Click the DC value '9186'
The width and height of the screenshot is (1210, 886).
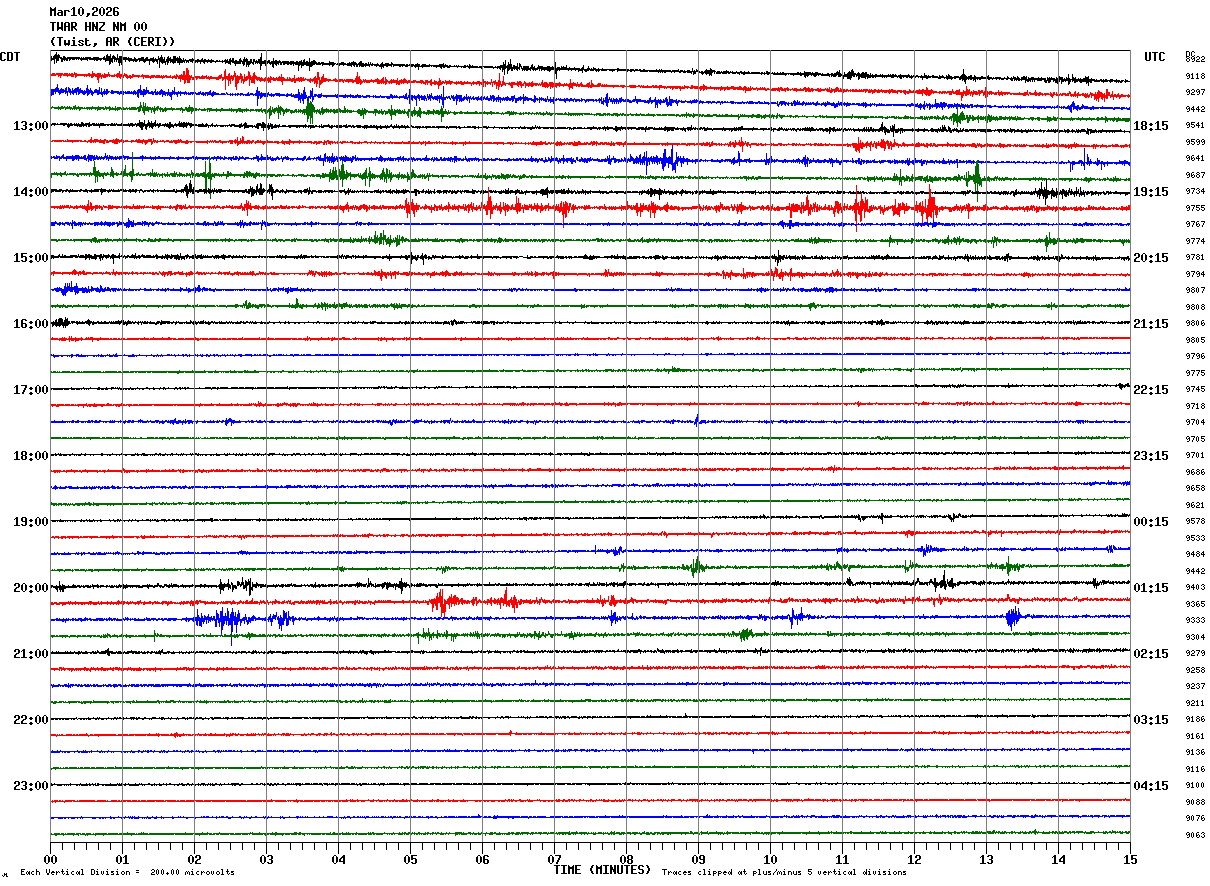(x=1195, y=720)
